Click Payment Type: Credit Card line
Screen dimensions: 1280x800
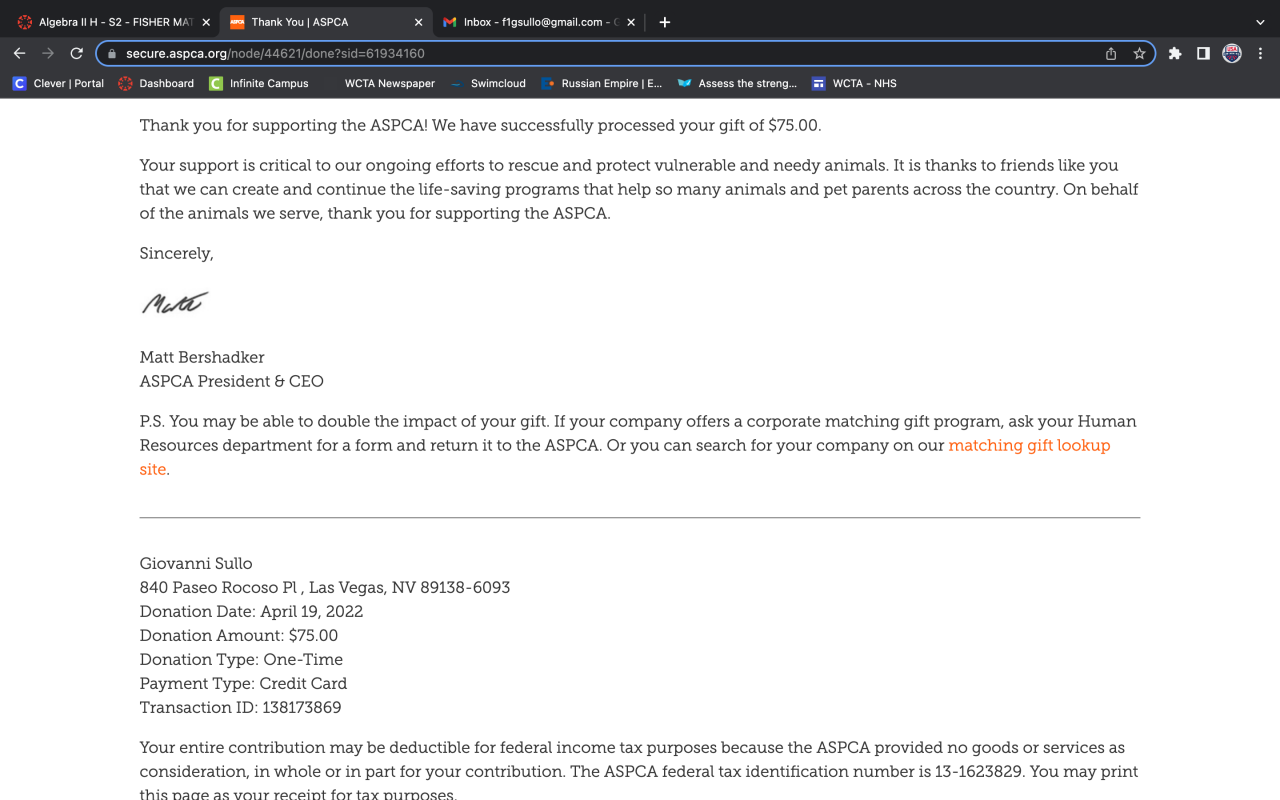pos(243,684)
